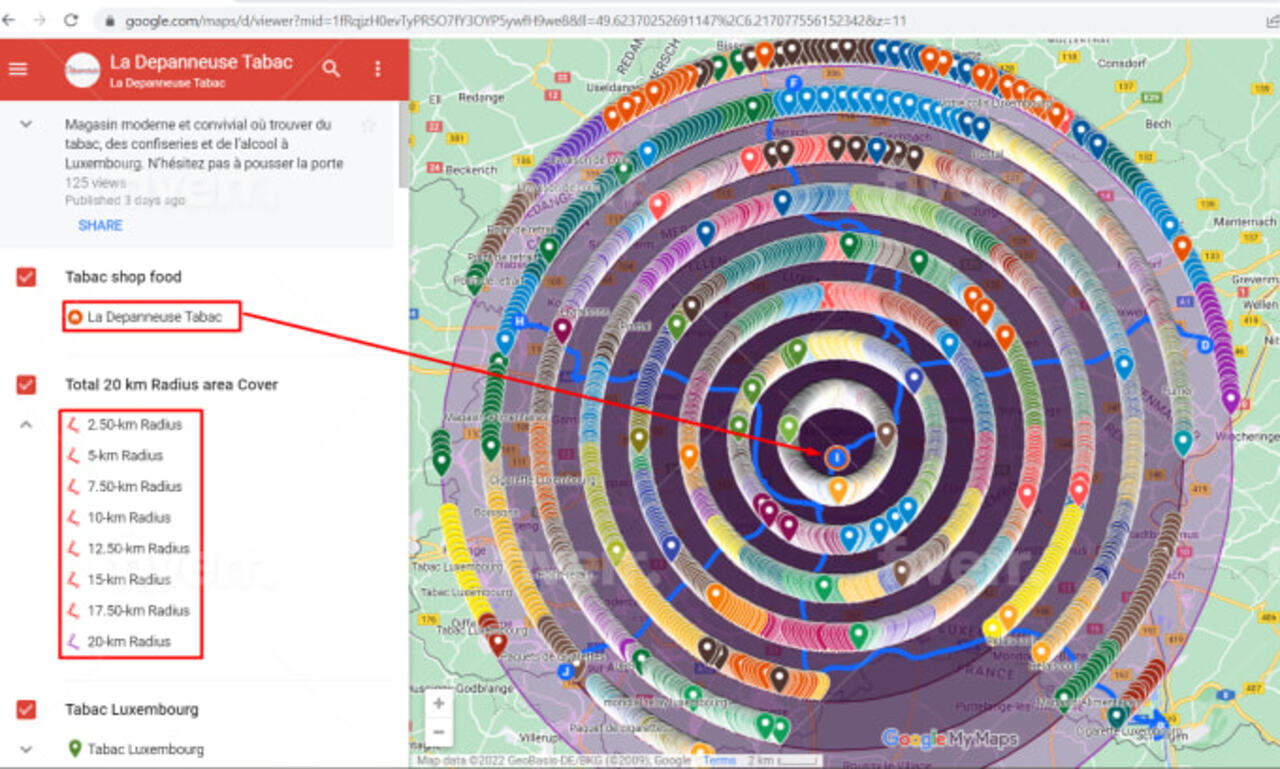Viewport: 1280px width, 769px height.
Task: Select the orange La Depanneuse Tabac marker icon
Action: click(76, 317)
